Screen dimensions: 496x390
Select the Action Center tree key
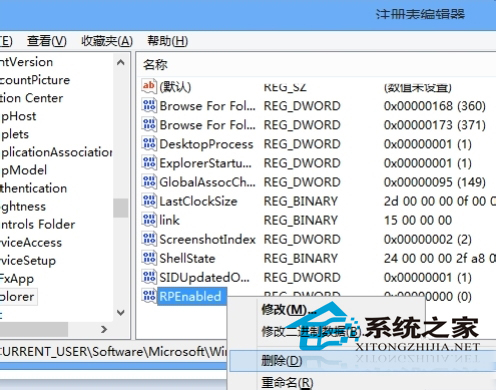(31, 98)
